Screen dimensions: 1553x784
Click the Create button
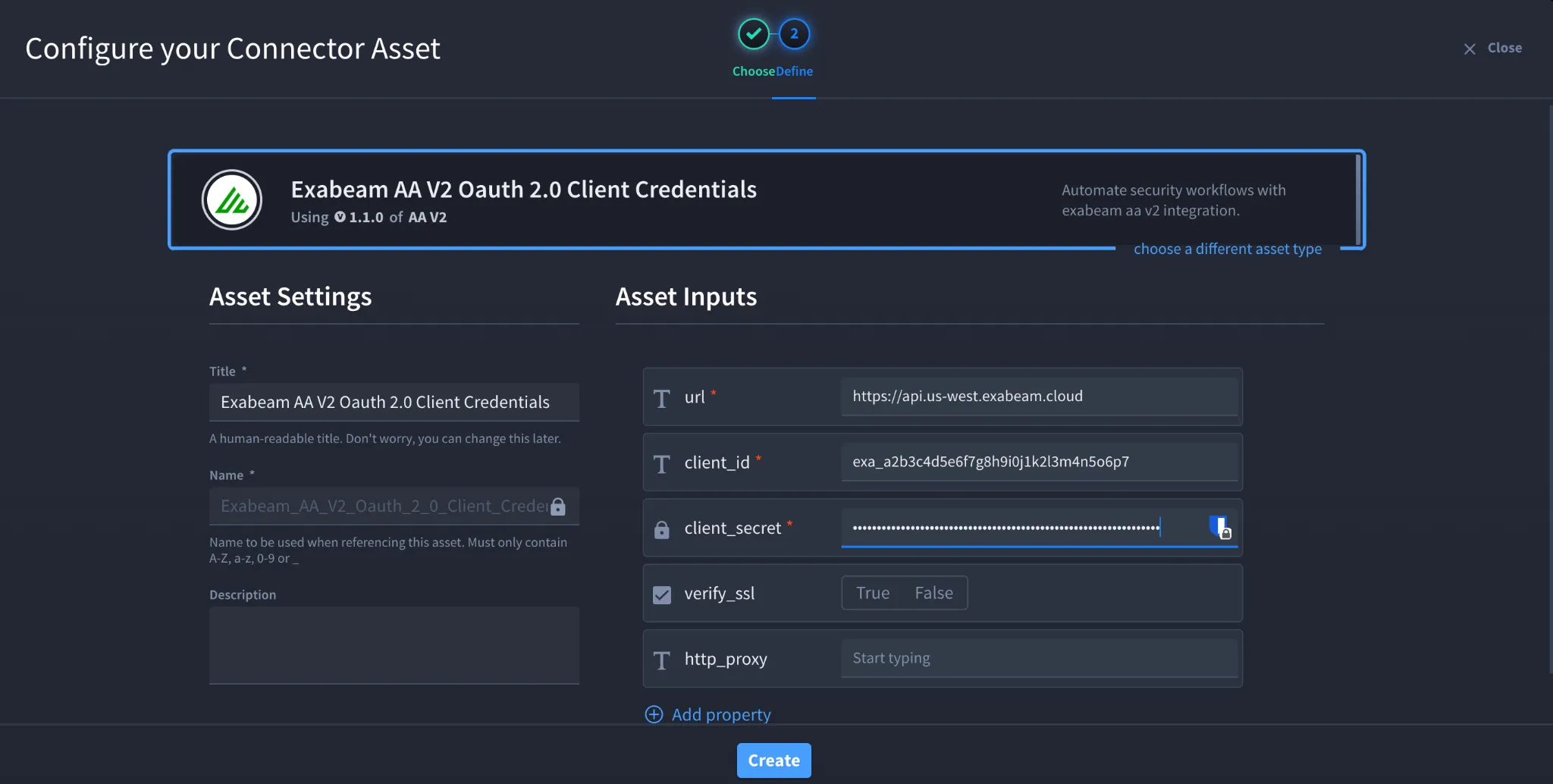coord(773,760)
